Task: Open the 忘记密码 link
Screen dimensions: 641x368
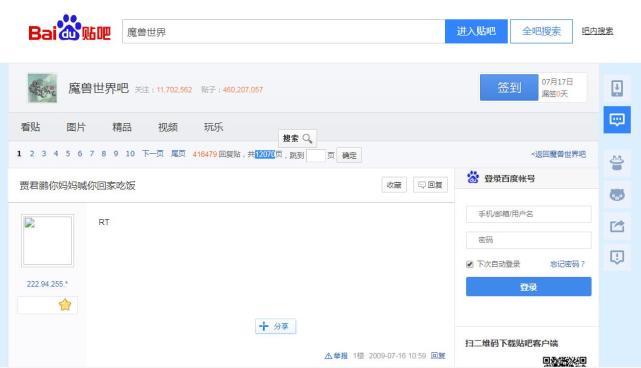Action: 567,264
